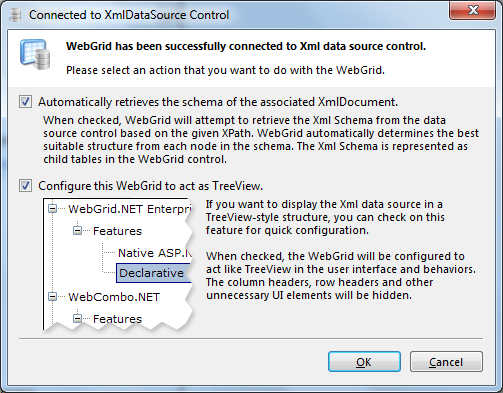Select the Native ASP tree item
Image resolution: width=503 pixels, height=393 pixels.
pyautogui.click(x=155, y=253)
